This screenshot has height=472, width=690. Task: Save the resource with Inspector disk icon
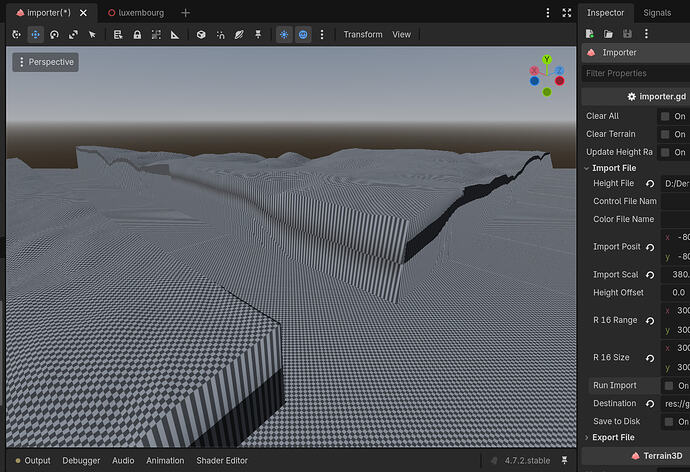627,33
